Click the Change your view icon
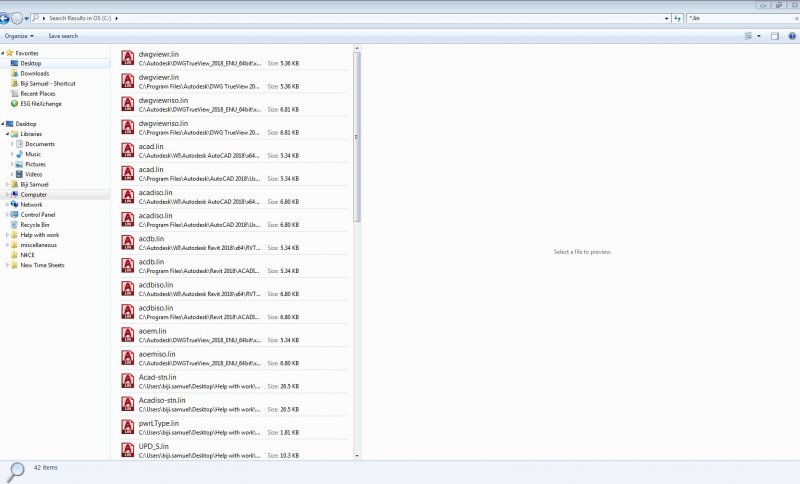This screenshot has width=800, height=484. coord(748,36)
